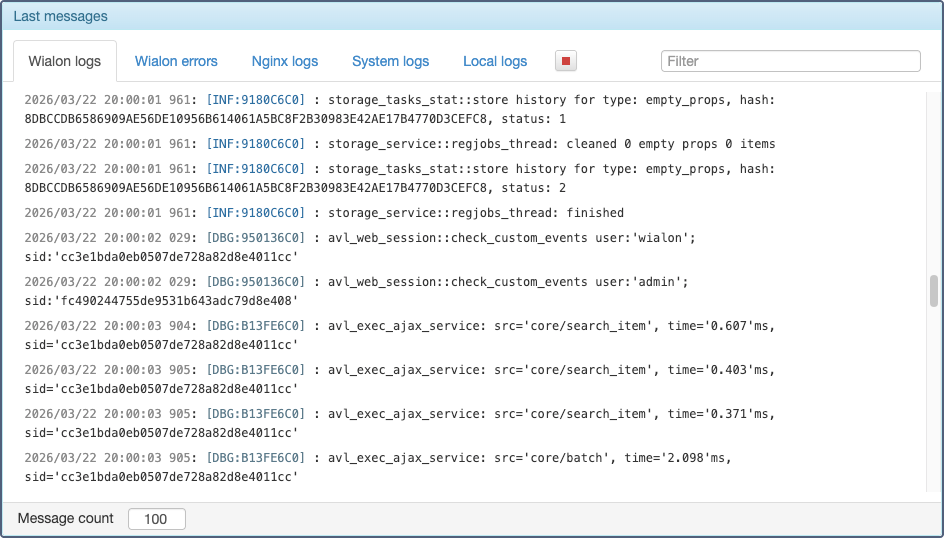Image resolution: width=944 pixels, height=538 pixels.
Task: Click the Message count label
Action: 66,519
